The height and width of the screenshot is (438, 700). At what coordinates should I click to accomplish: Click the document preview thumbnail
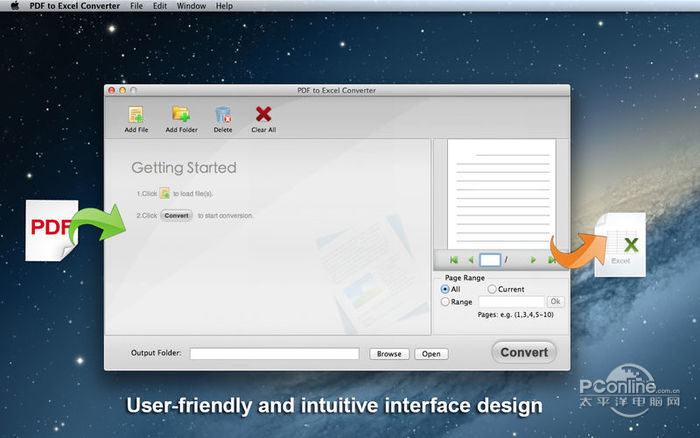tap(502, 194)
